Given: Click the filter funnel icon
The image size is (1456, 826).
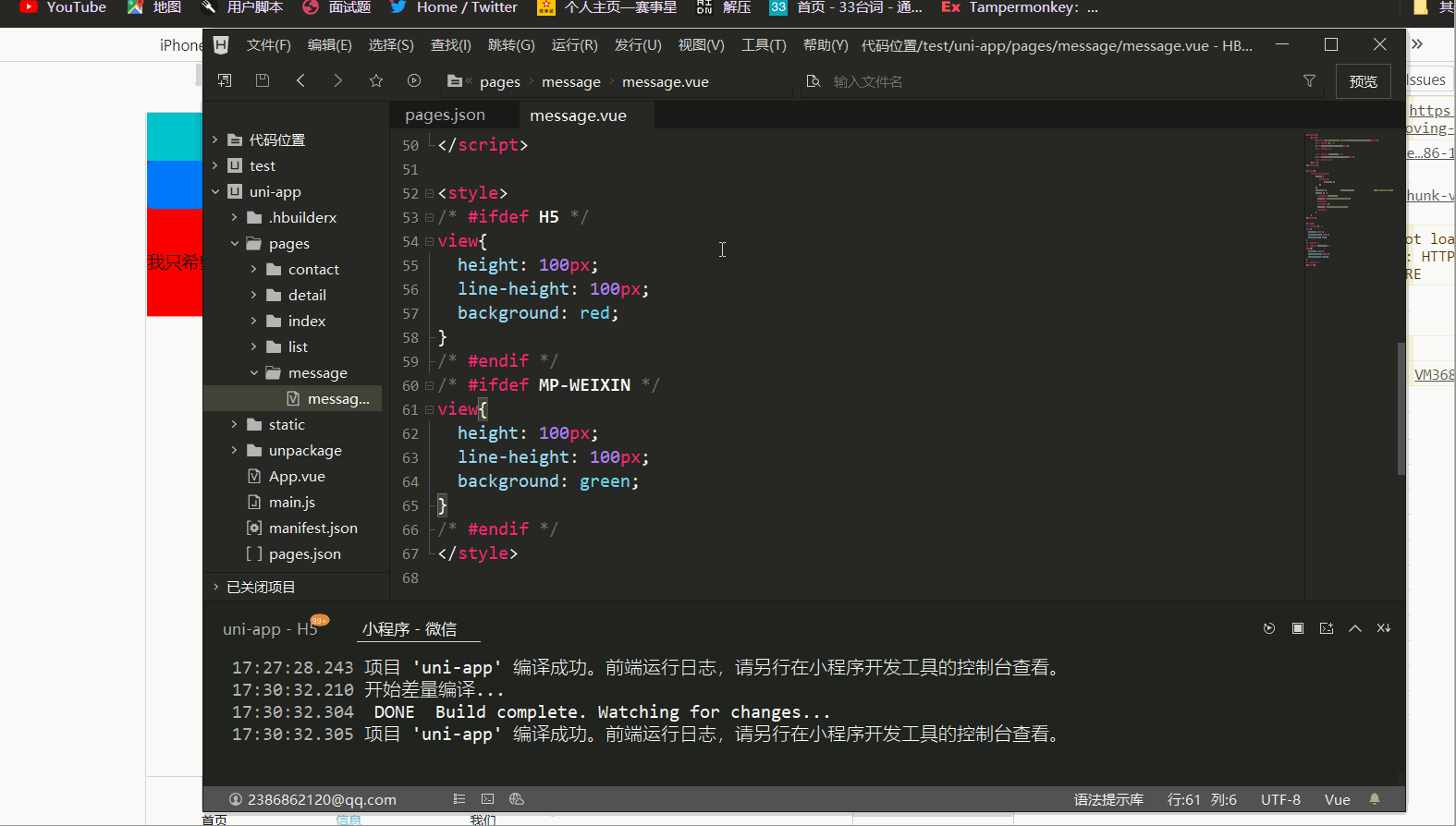Looking at the screenshot, I should pyautogui.click(x=1309, y=81).
